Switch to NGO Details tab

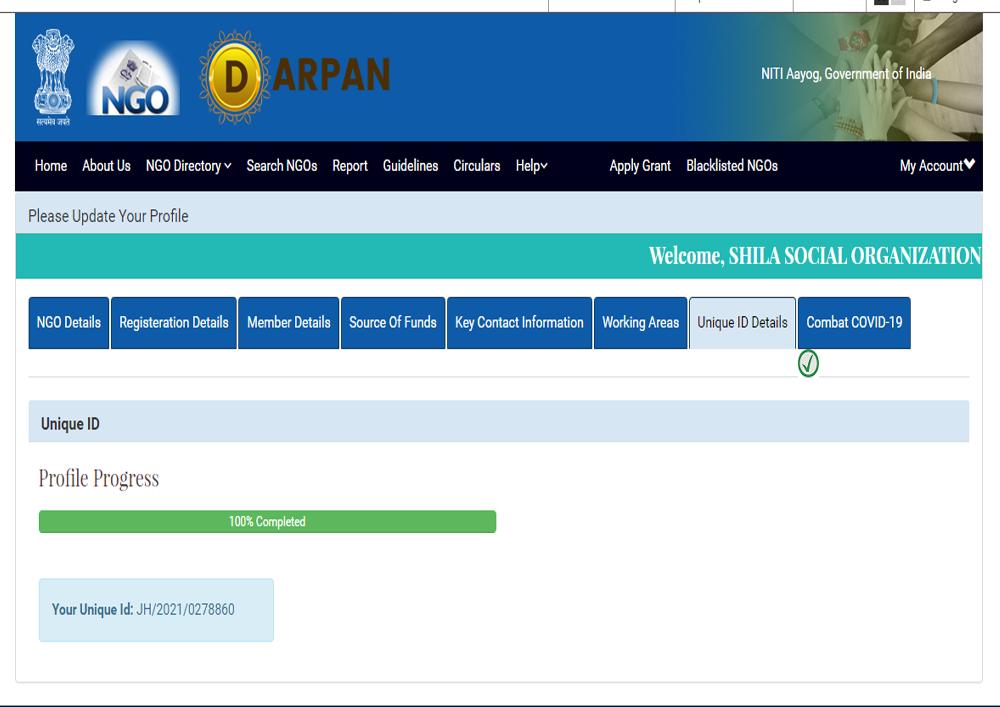69,323
